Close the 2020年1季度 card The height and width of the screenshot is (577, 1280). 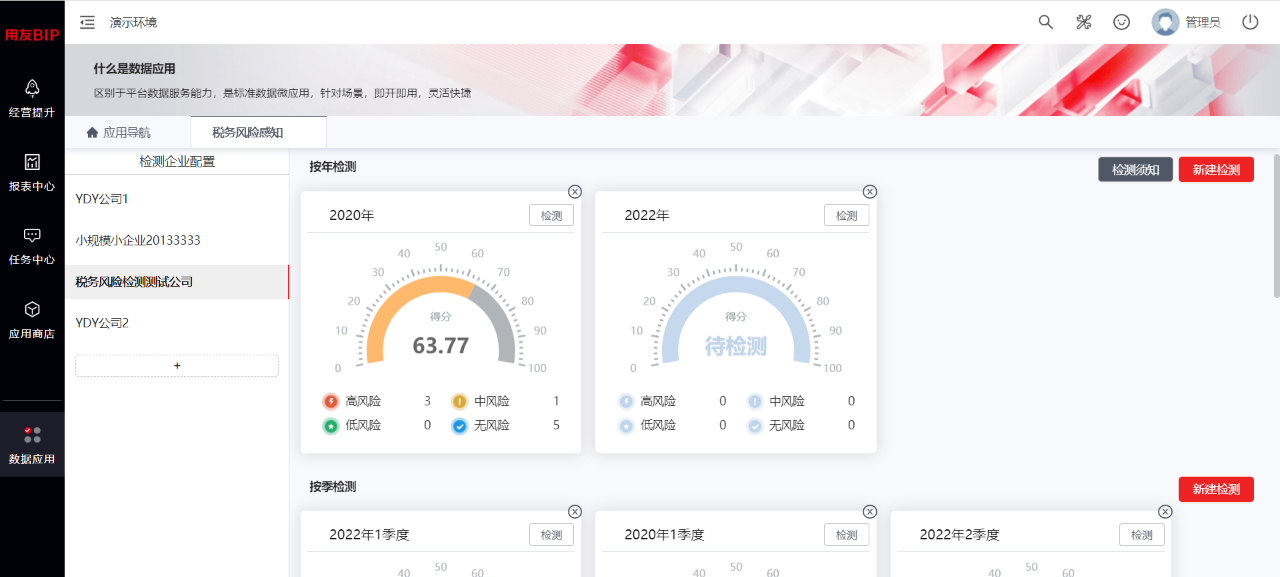click(870, 512)
